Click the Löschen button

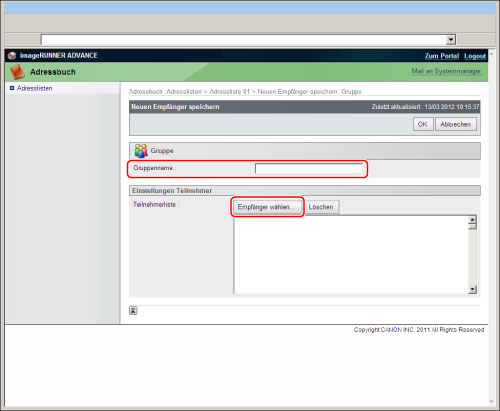tap(321, 207)
